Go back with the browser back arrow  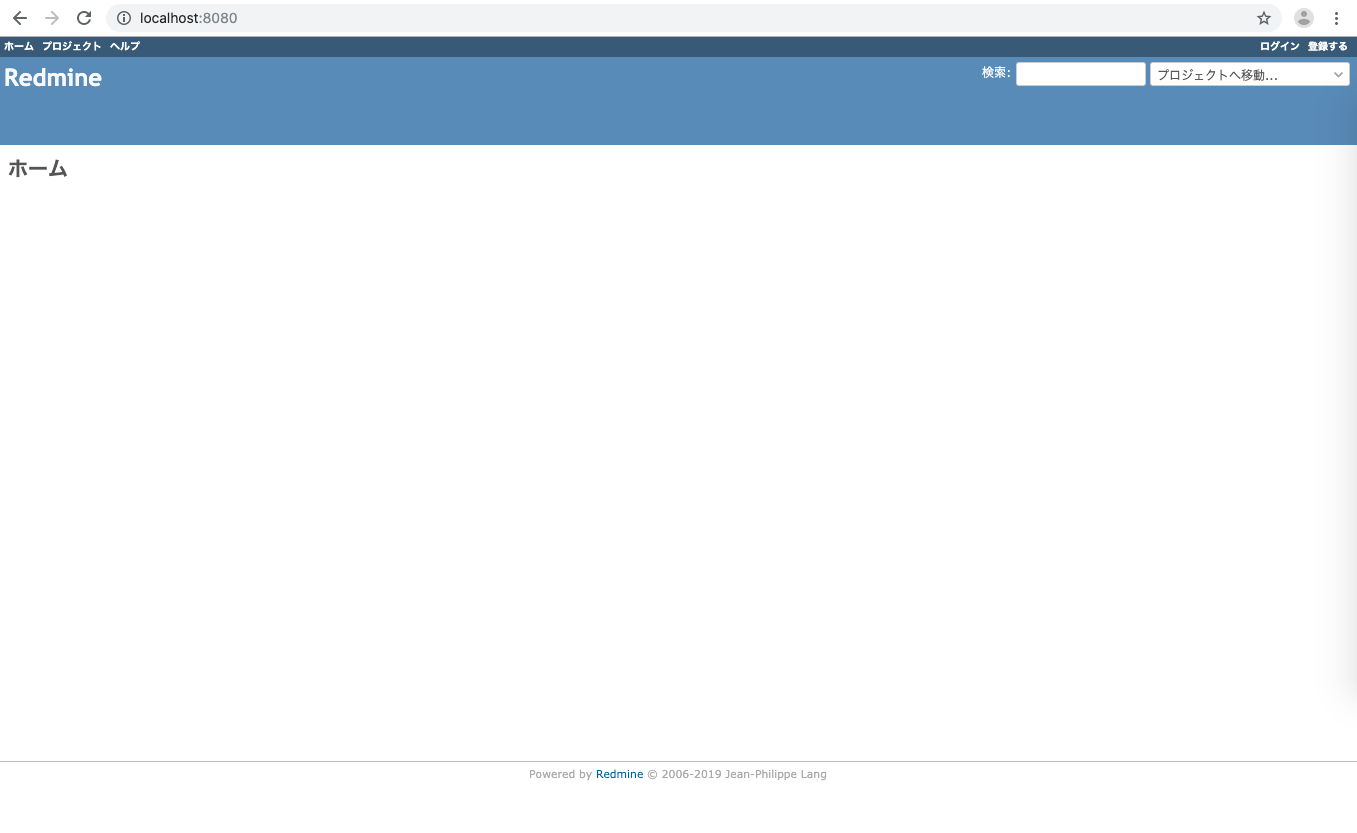pyautogui.click(x=20, y=18)
